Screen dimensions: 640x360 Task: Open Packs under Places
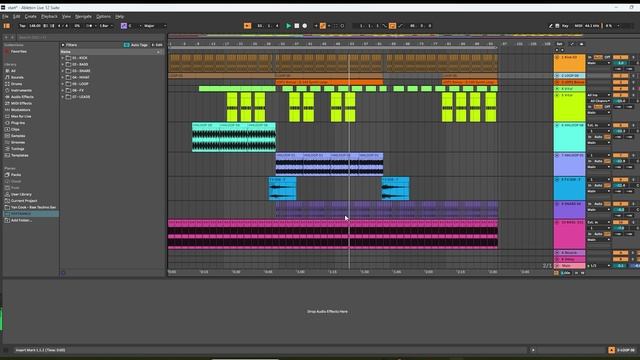coord(16,175)
